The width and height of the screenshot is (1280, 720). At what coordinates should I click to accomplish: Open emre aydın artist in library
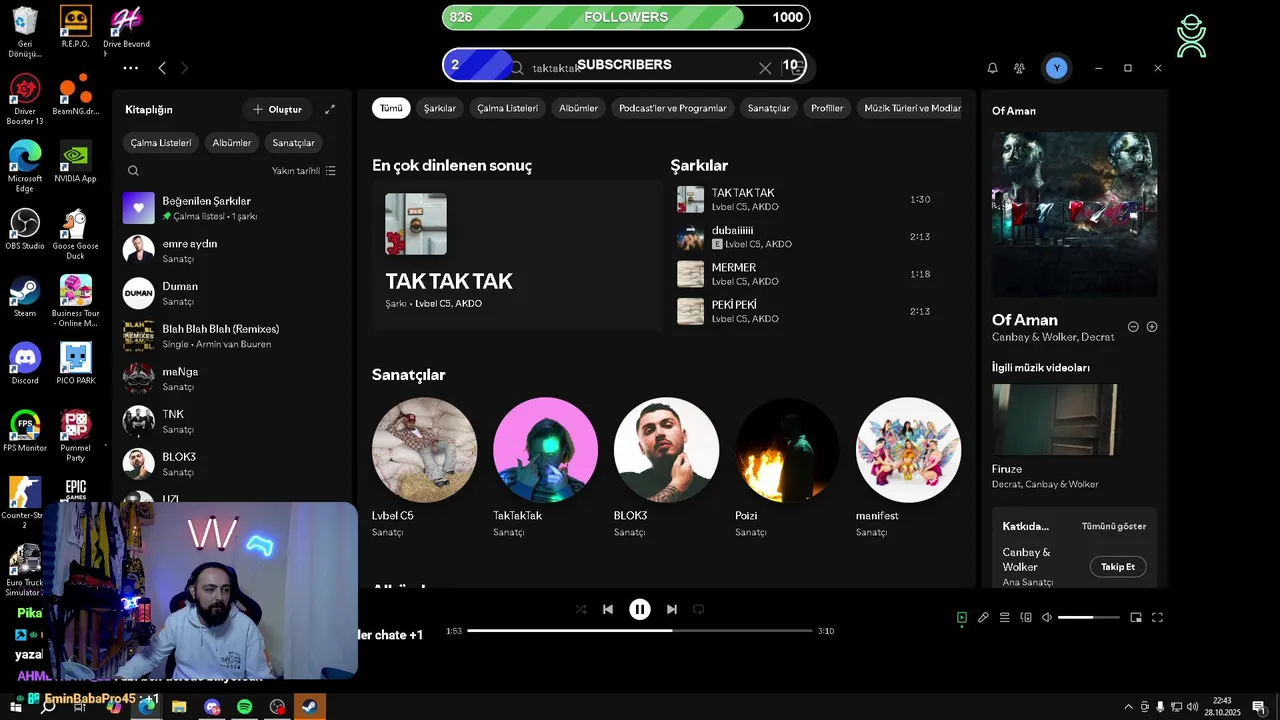(x=232, y=251)
